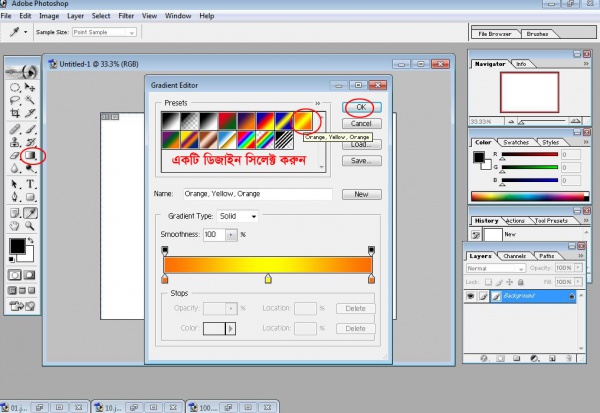Create new fill or adjustment layer
This screenshot has height=413, width=600.
coord(535,358)
